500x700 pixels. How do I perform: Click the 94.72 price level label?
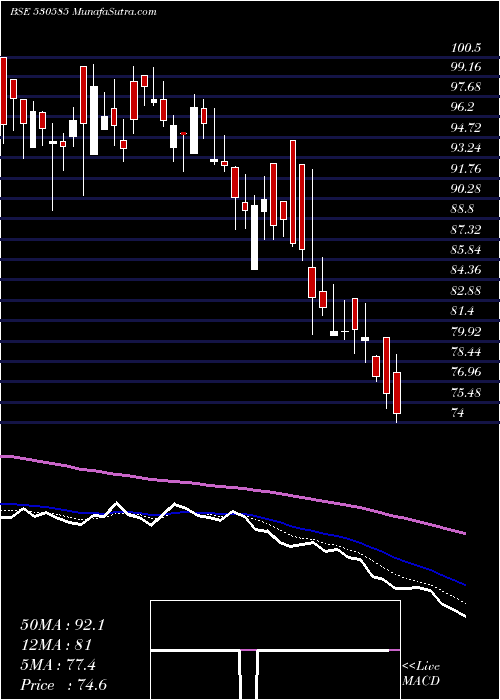point(466,128)
